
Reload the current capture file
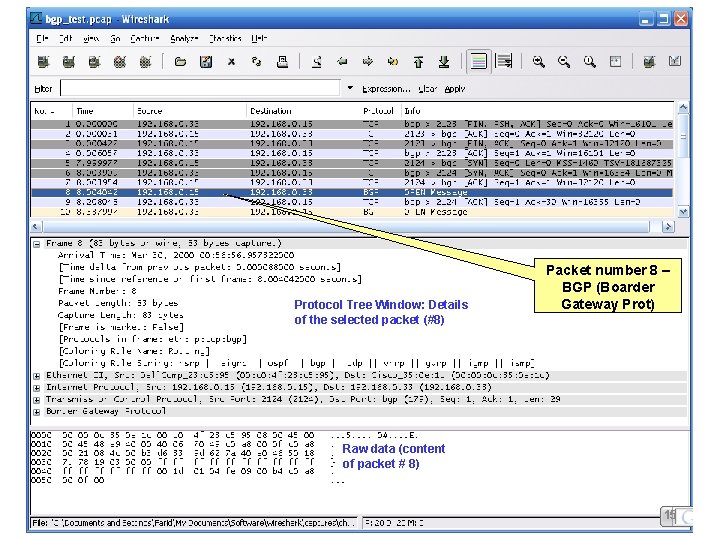tap(257, 62)
